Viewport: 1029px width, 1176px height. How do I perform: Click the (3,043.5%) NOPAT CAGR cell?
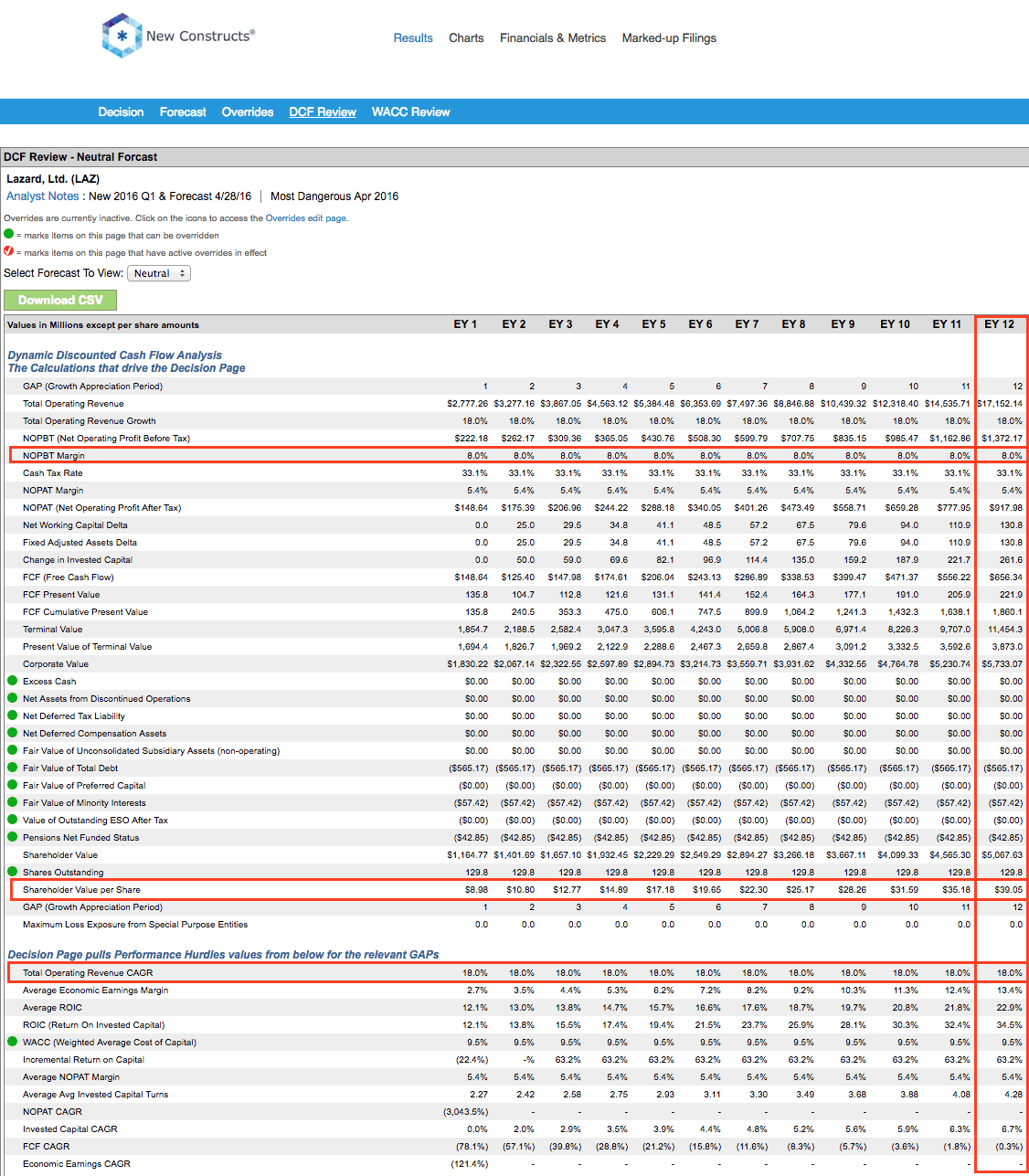pos(465,1111)
